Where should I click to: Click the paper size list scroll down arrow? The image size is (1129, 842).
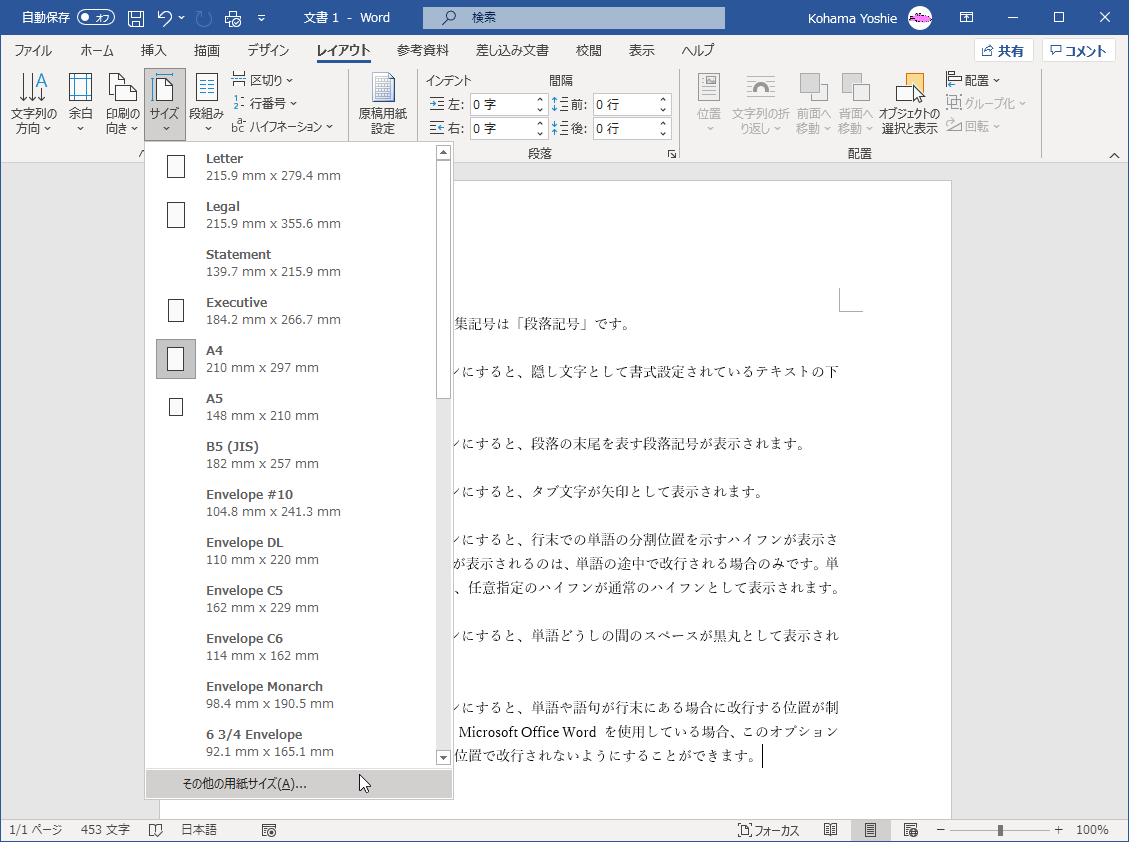(444, 757)
